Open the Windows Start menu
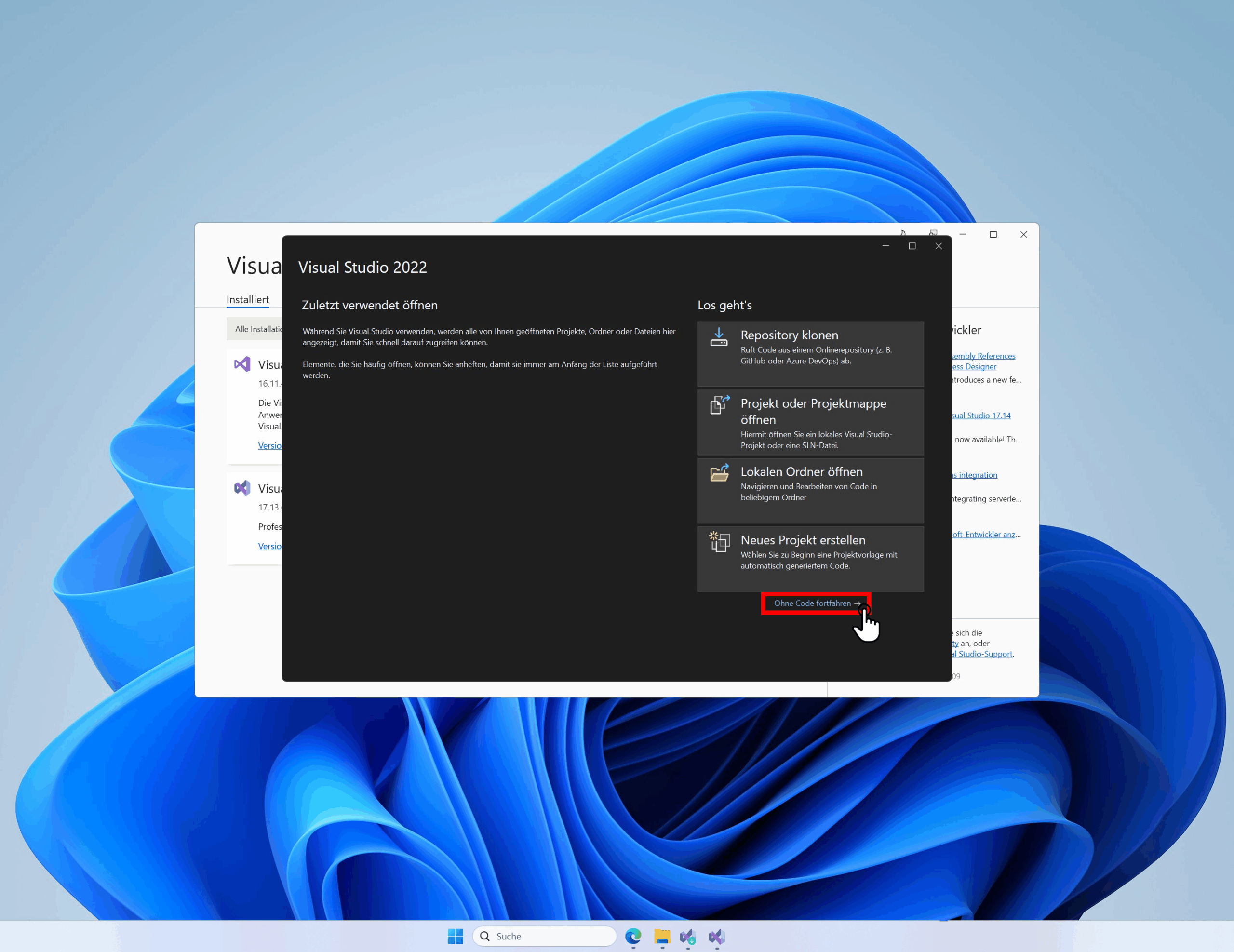 point(456,936)
